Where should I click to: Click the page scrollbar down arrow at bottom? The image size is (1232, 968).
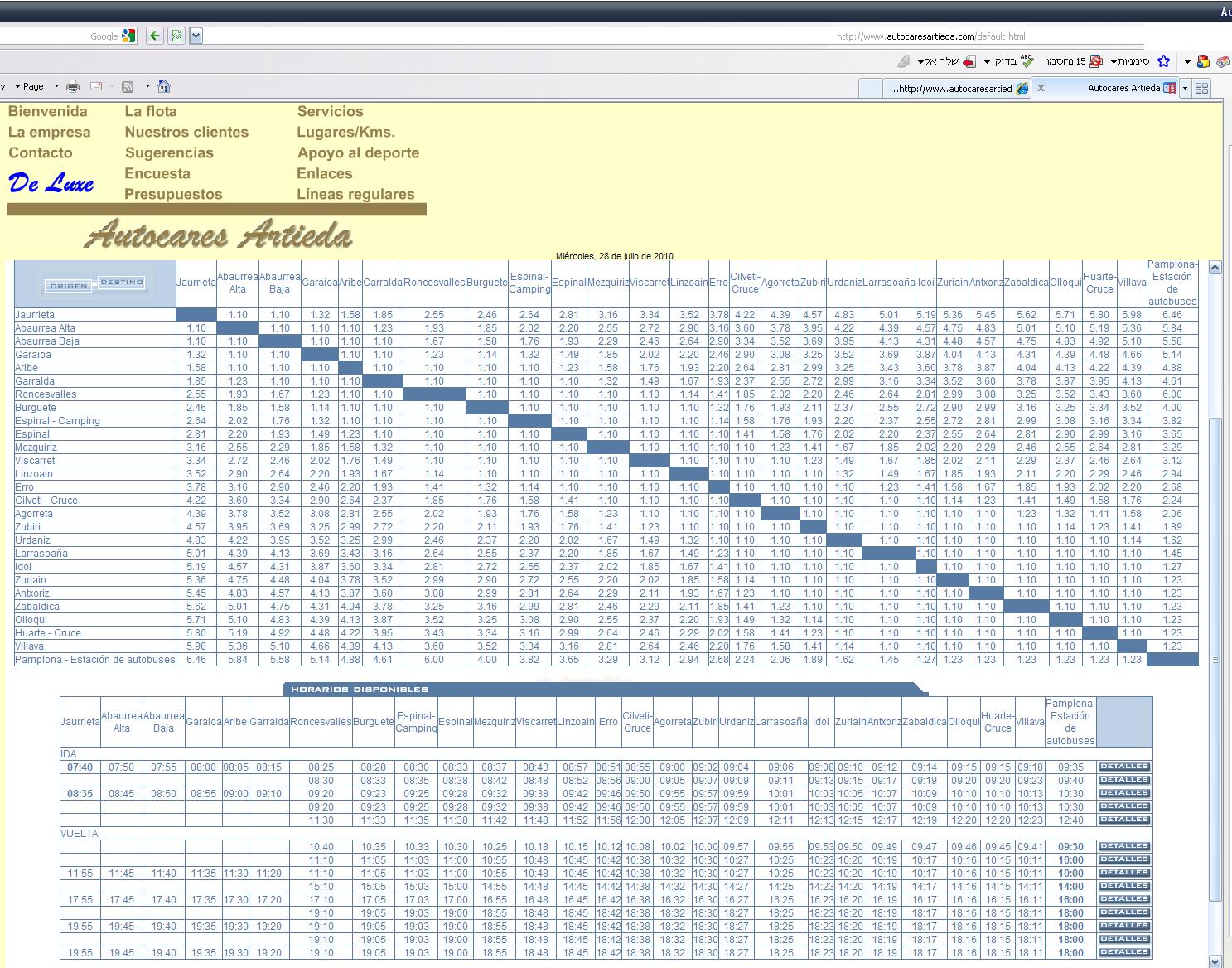[1215, 961]
